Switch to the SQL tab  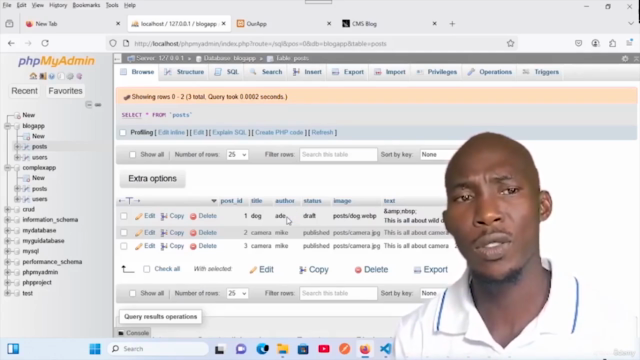point(227,72)
